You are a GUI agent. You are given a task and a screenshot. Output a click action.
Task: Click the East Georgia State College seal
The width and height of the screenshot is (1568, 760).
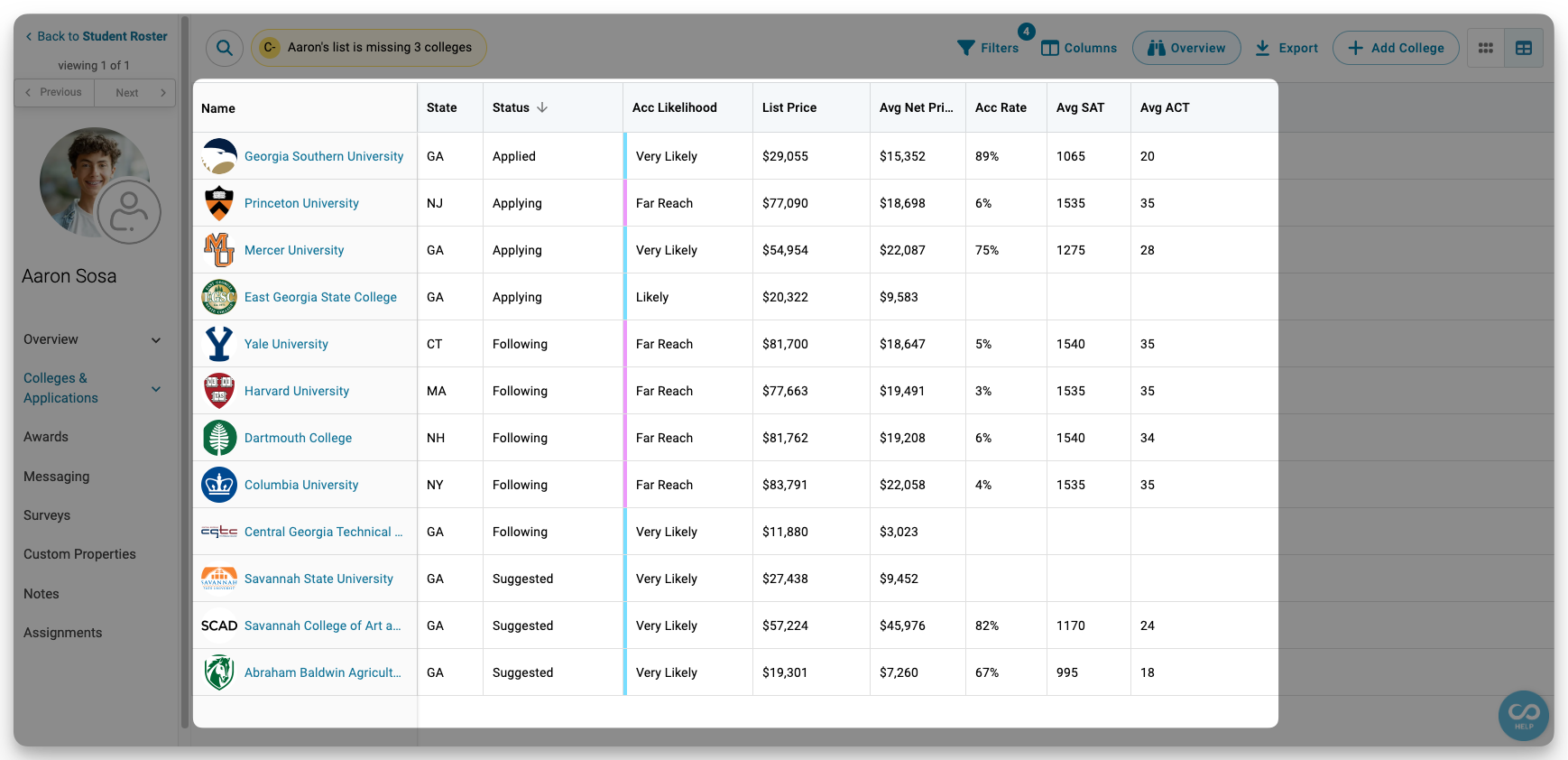pos(219,297)
